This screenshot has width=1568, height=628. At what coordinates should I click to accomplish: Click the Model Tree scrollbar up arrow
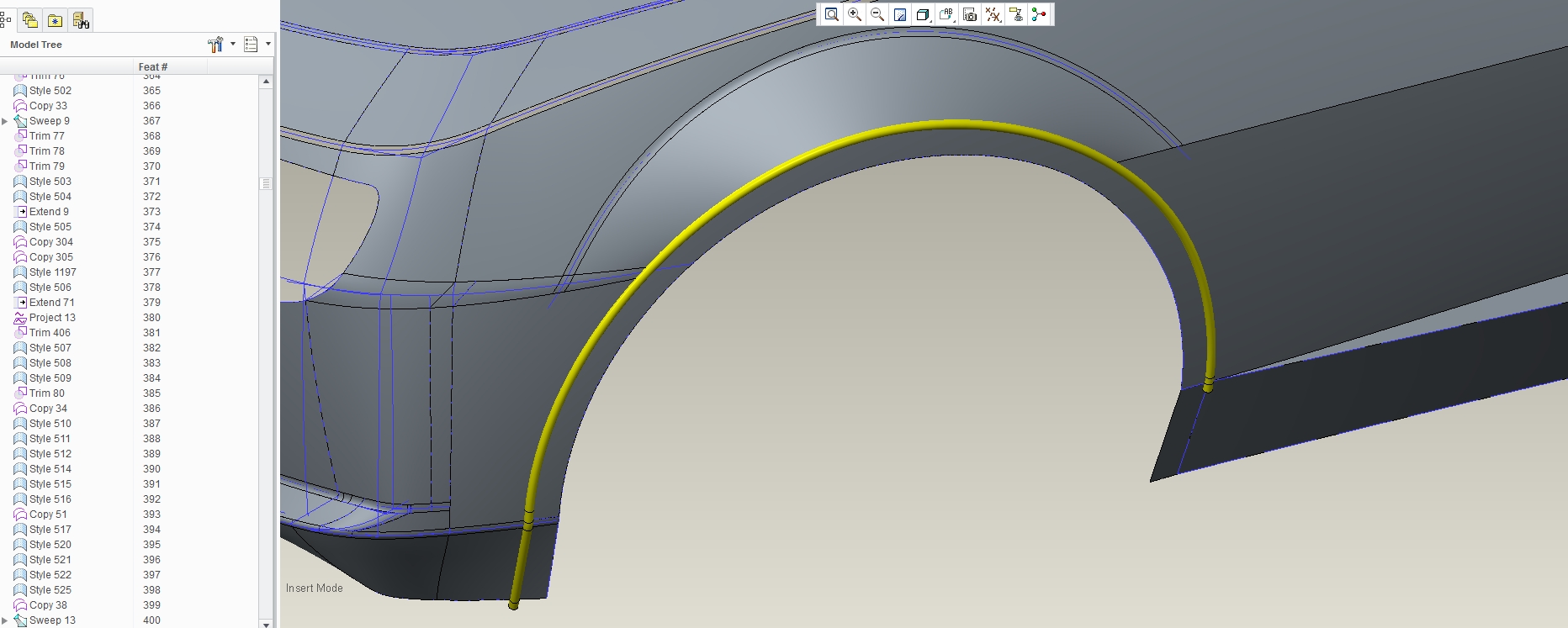point(267,82)
